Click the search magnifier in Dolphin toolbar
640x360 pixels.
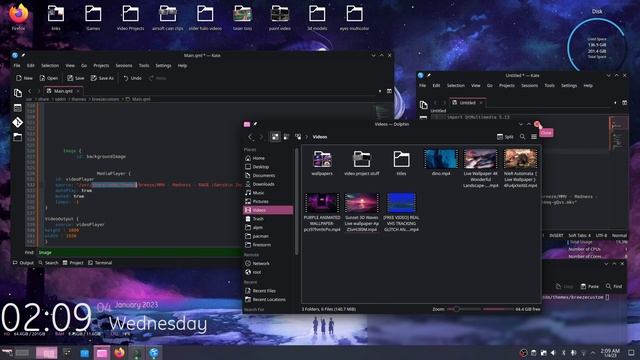pos(522,137)
